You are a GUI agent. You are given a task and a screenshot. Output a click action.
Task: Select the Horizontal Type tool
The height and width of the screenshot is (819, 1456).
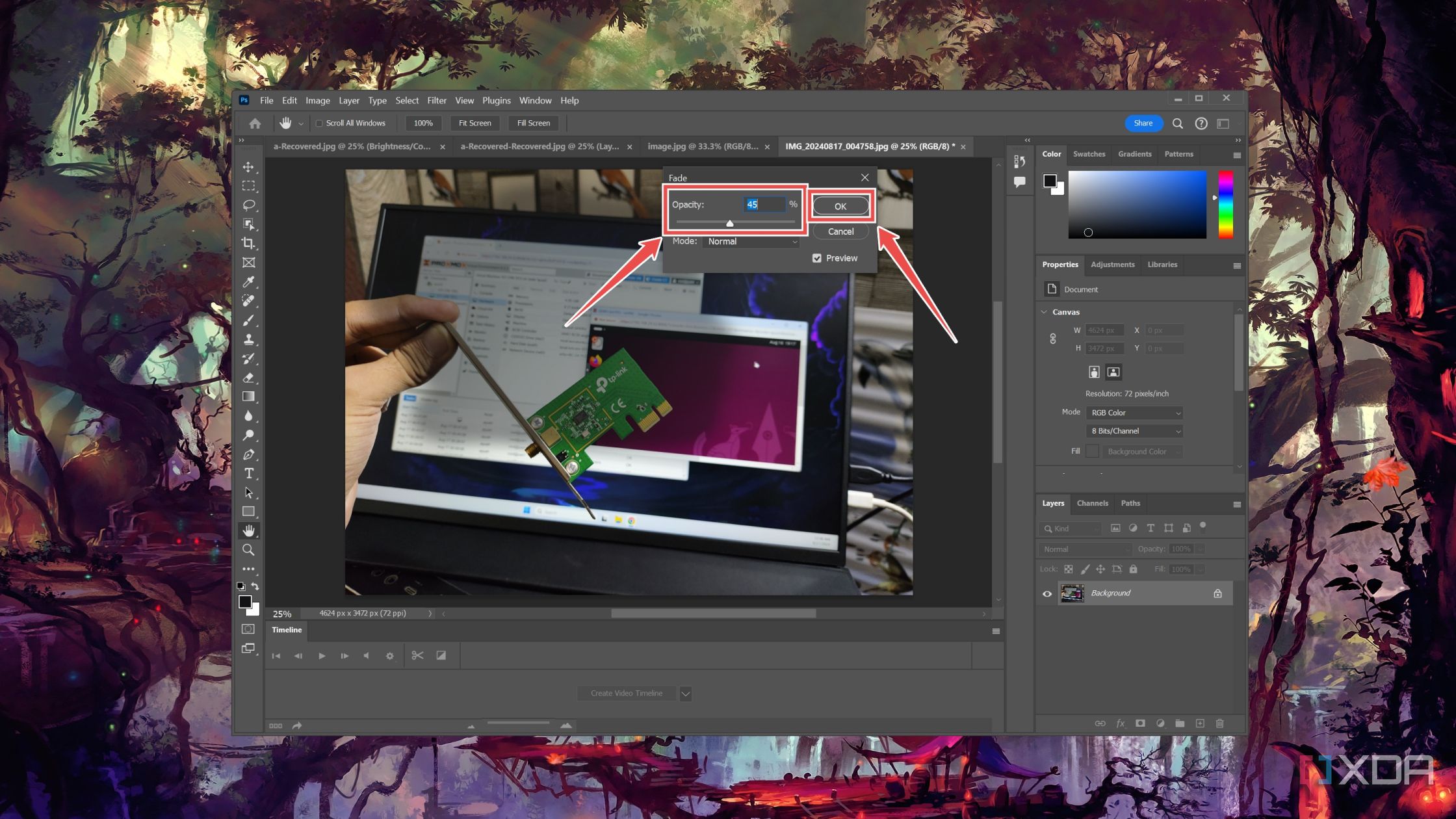pos(248,473)
